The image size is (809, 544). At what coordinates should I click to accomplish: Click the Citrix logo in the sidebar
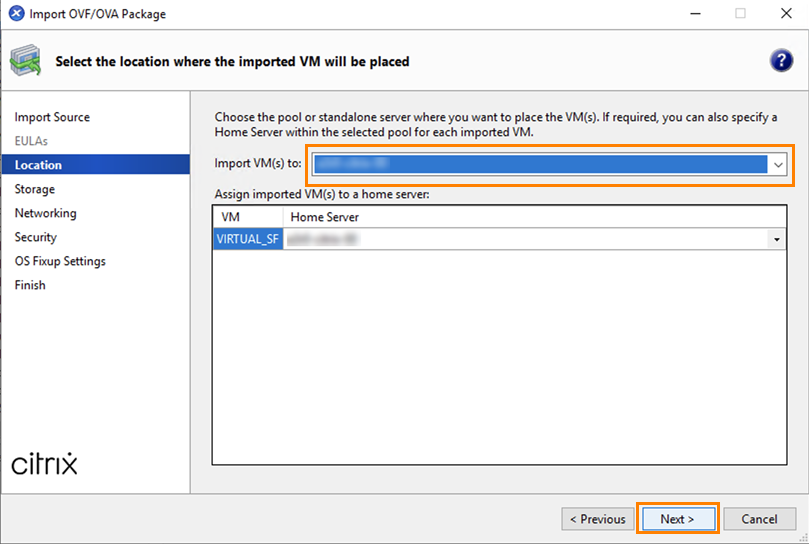pos(44,464)
